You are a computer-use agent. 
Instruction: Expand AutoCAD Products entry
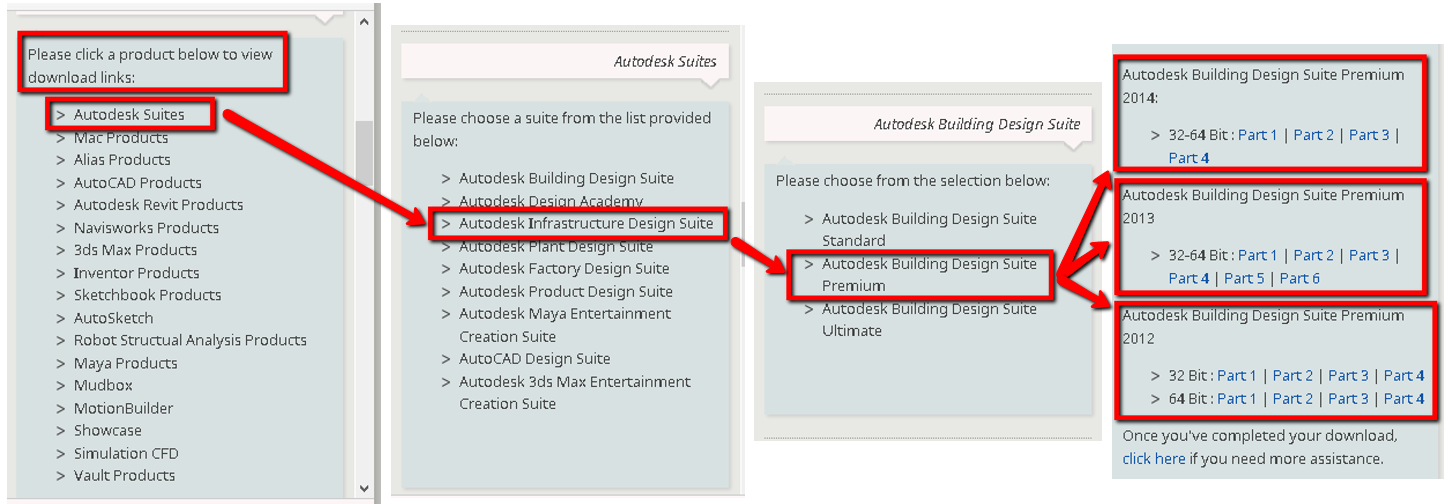(x=137, y=183)
